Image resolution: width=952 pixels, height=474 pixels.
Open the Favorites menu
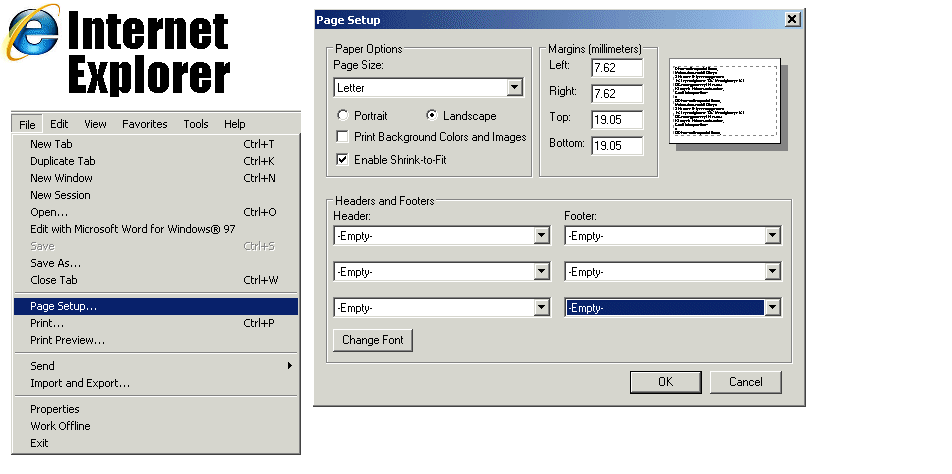tap(145, 124)
